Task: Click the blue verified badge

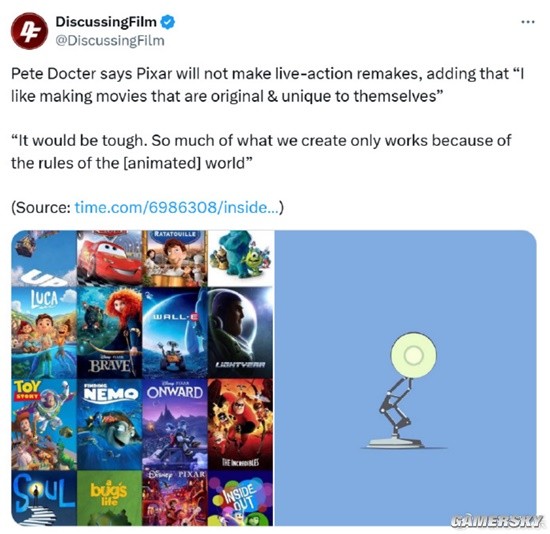Action: coord(168,22)
